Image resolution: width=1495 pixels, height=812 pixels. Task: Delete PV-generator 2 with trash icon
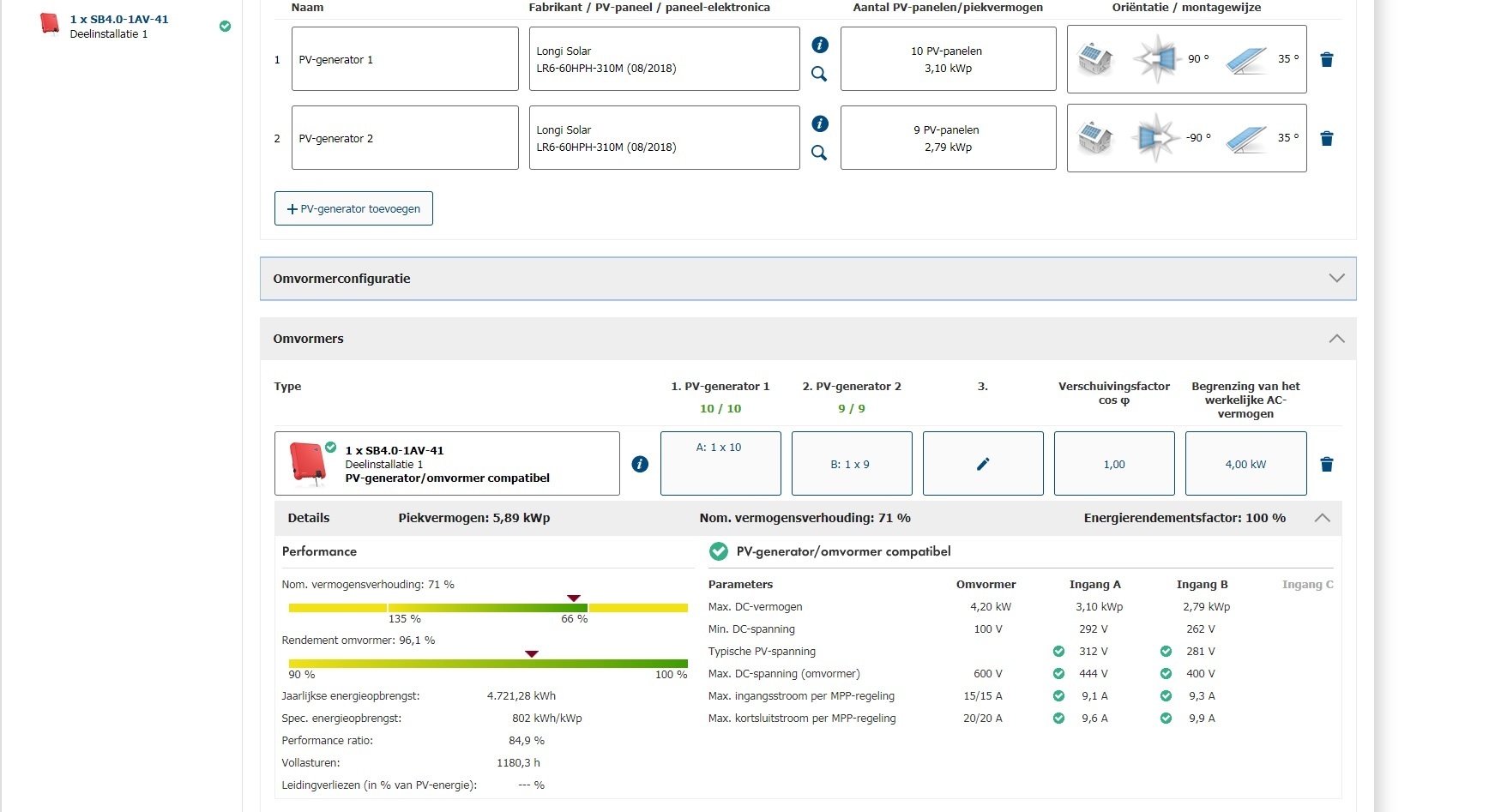tap(1326, 138)
